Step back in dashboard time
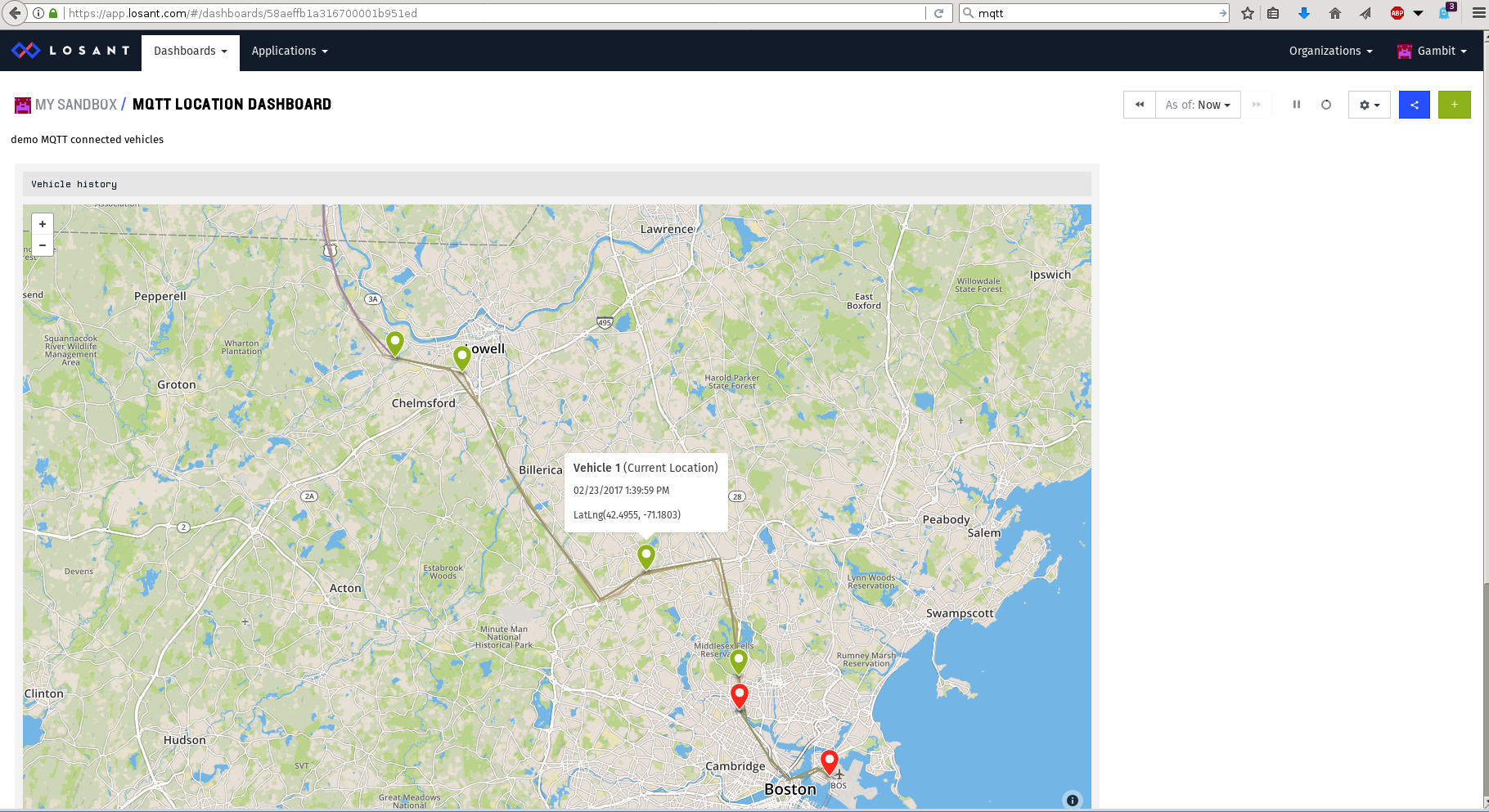The height and width of the screenshot is (812, 1489). (x=1139, y=105)
